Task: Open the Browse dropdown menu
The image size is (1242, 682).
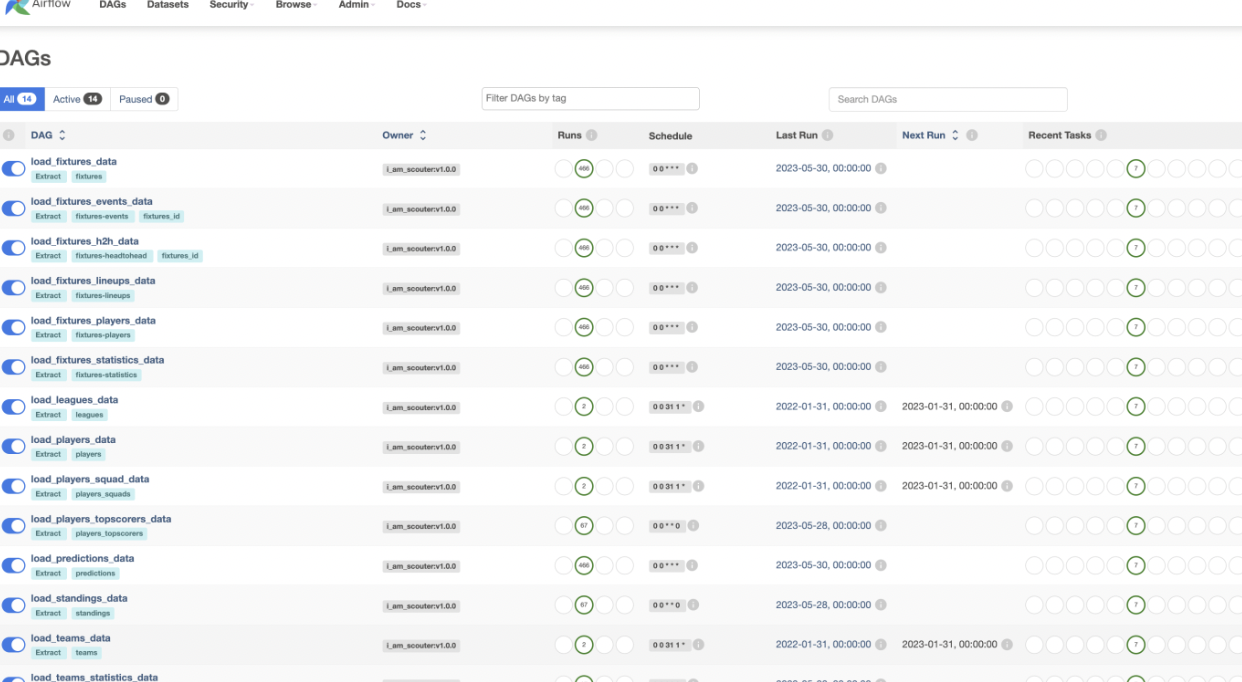Action: coord(296,5)
